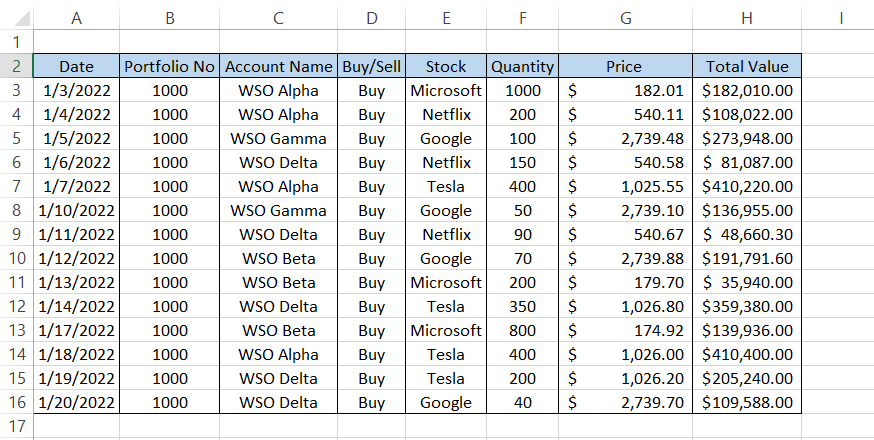This screenshot has height=440, width=874.
Task: Click the Account Name header cell
Action: tap(278, 66)
